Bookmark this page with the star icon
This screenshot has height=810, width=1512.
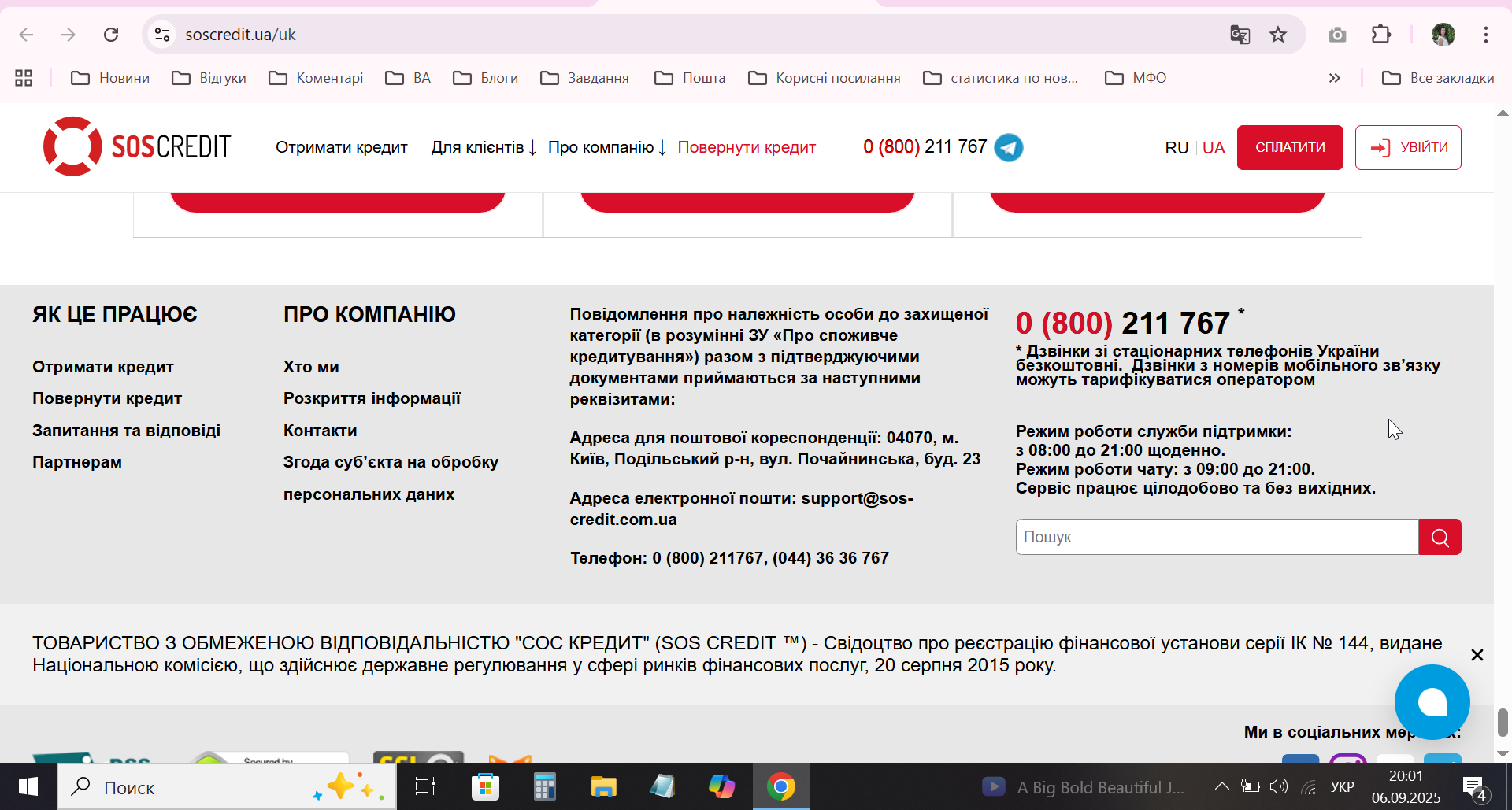(1278, 35)
